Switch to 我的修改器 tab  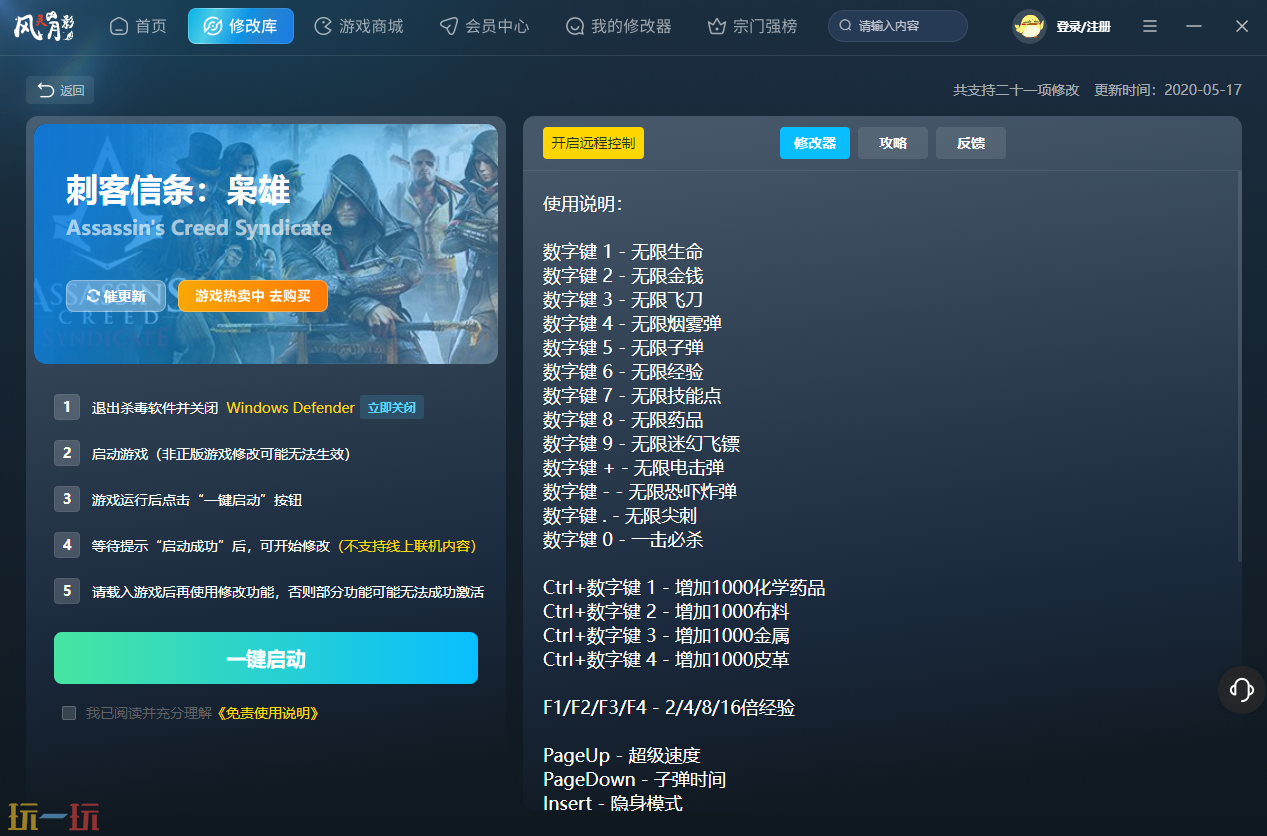coord(618,26)
